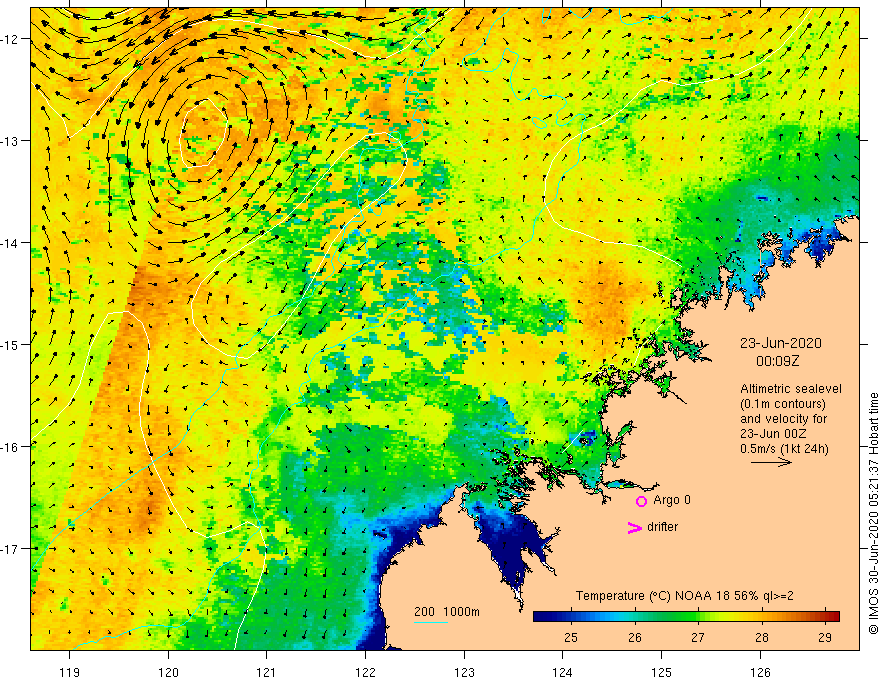Click the 'Argo 0' legend label
This screenshot has height=680, width=880.
tap(672, 500)
